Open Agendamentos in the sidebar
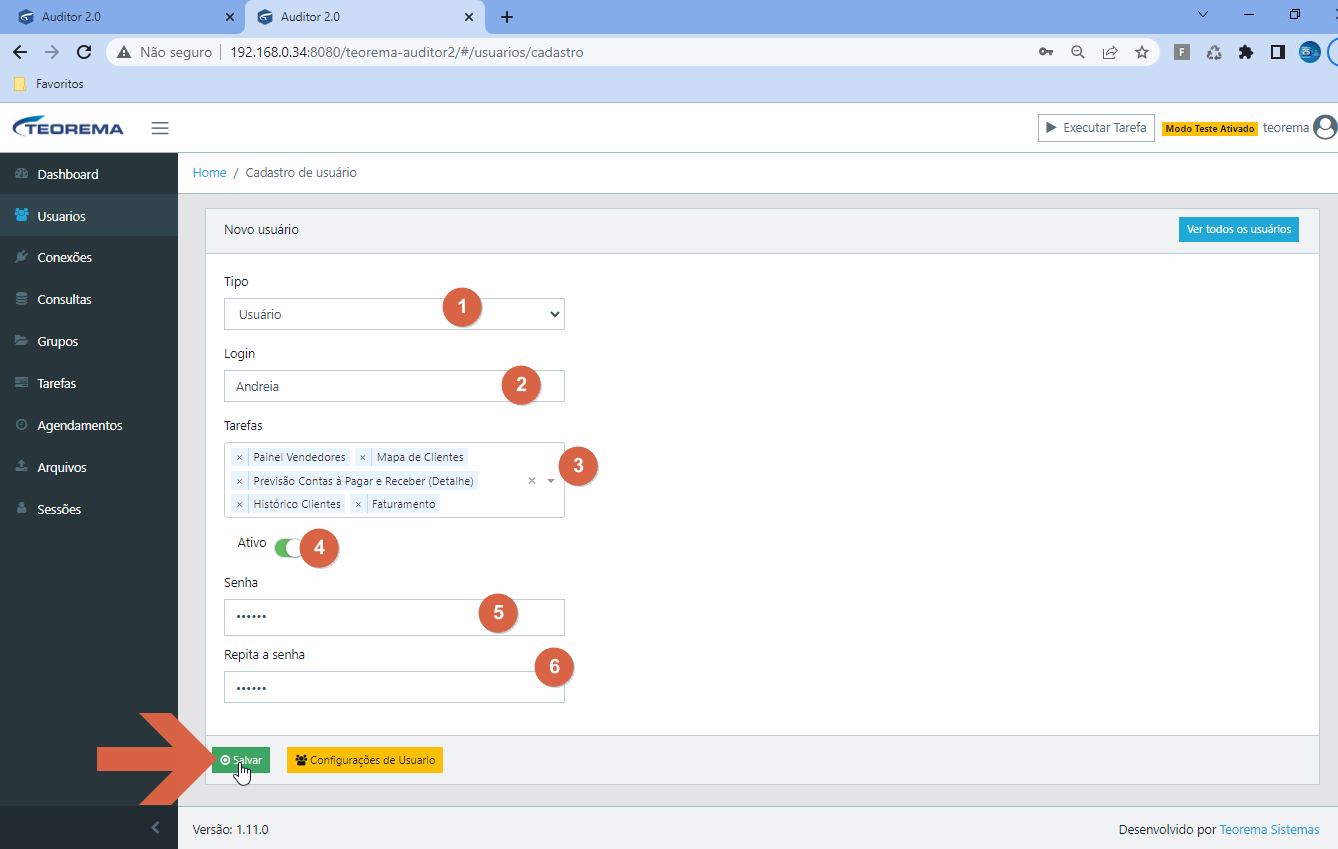 (x=89, y=425)
